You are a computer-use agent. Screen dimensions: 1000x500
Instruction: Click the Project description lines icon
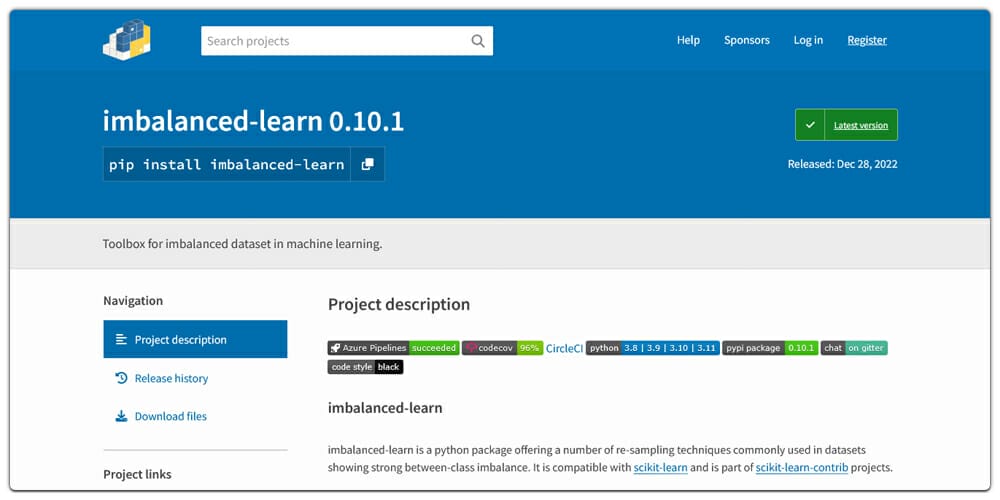[x=121, y=339]
